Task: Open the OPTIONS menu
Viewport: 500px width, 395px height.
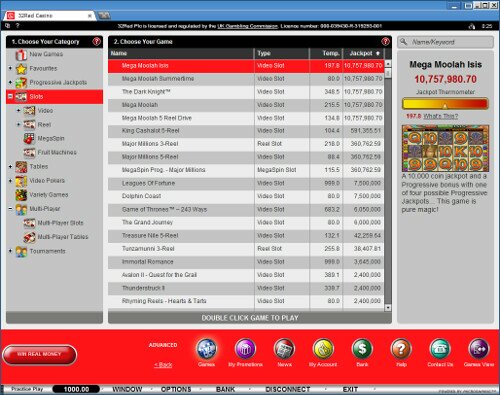Action: pos(176,389)
